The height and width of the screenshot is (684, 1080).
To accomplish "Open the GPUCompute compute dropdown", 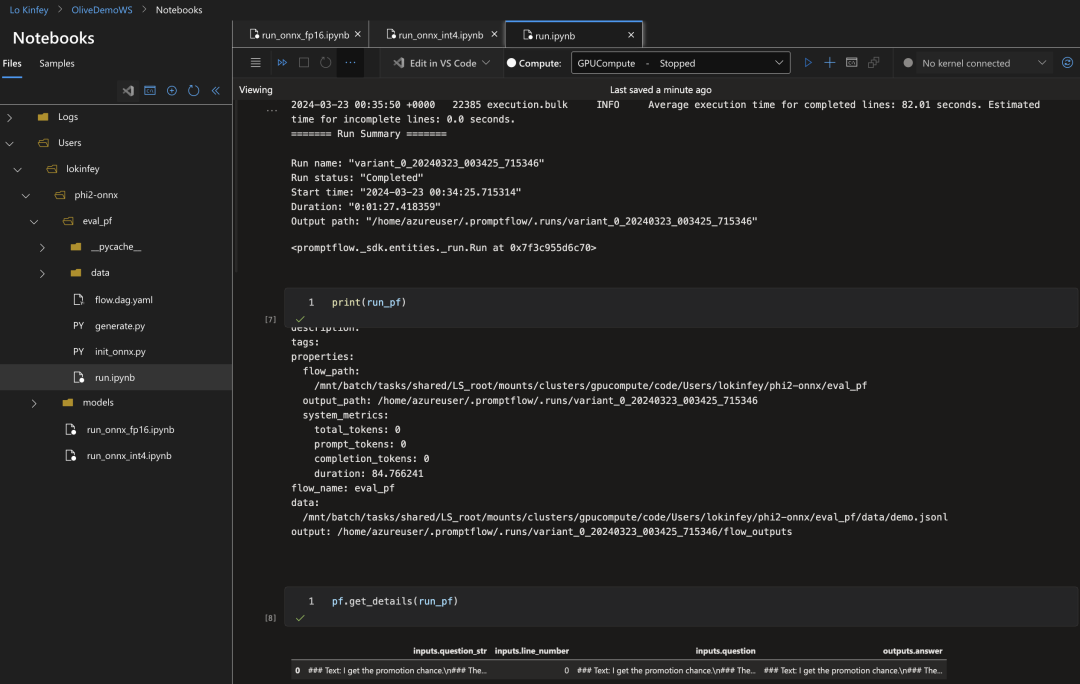I will [681, 63].
